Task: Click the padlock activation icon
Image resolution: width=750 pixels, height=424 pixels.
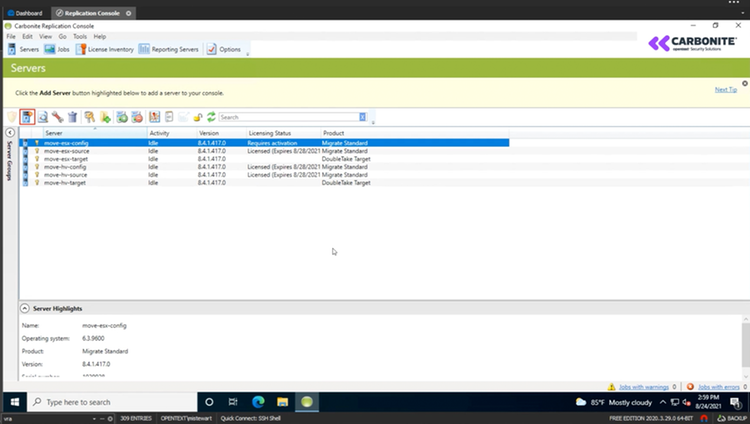Action: tap(198, 117)
